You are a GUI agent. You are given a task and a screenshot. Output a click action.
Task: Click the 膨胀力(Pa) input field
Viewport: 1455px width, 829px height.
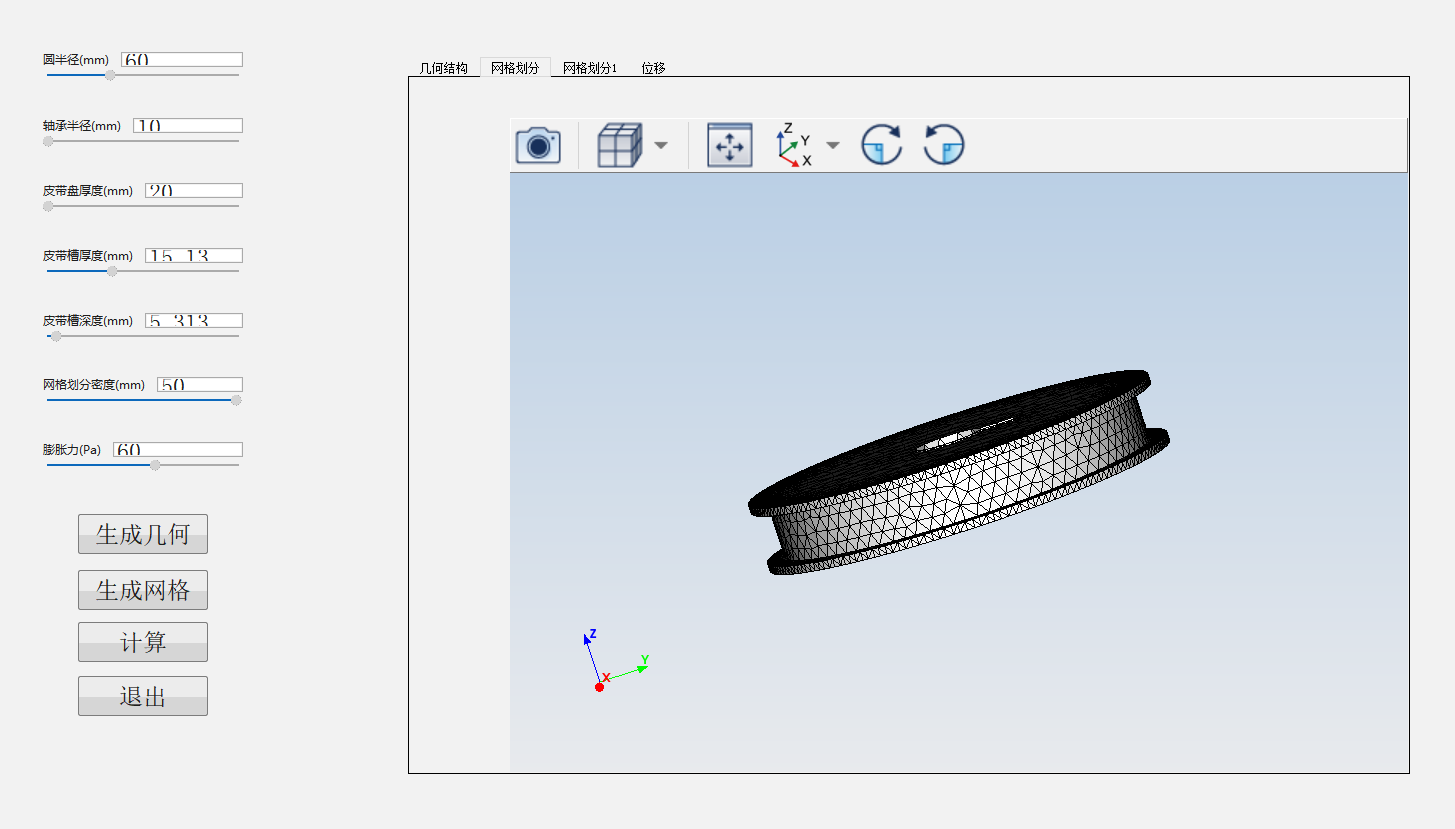click(x=177, y=450)
